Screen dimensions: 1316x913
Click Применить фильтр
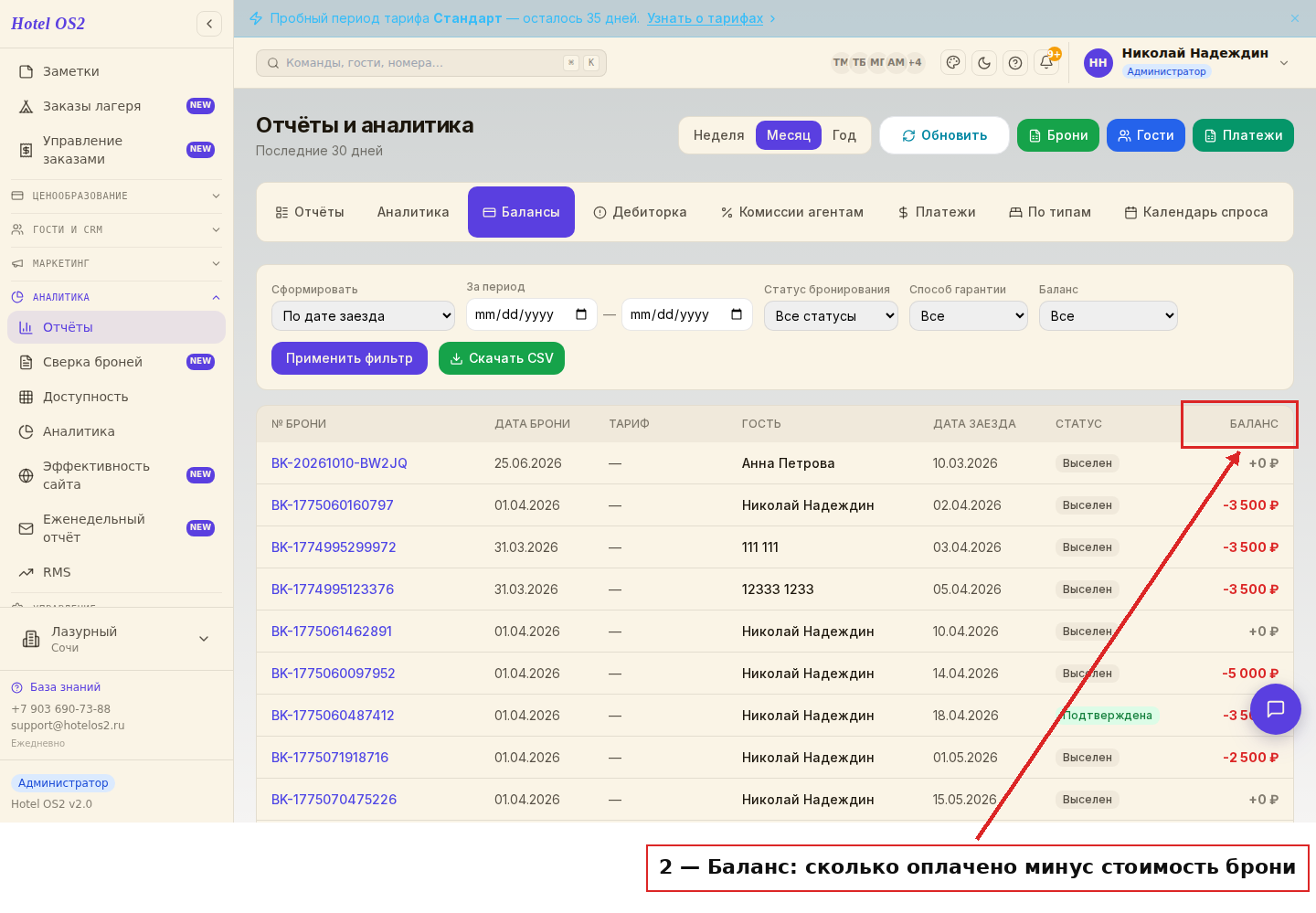tap(349, 358)
